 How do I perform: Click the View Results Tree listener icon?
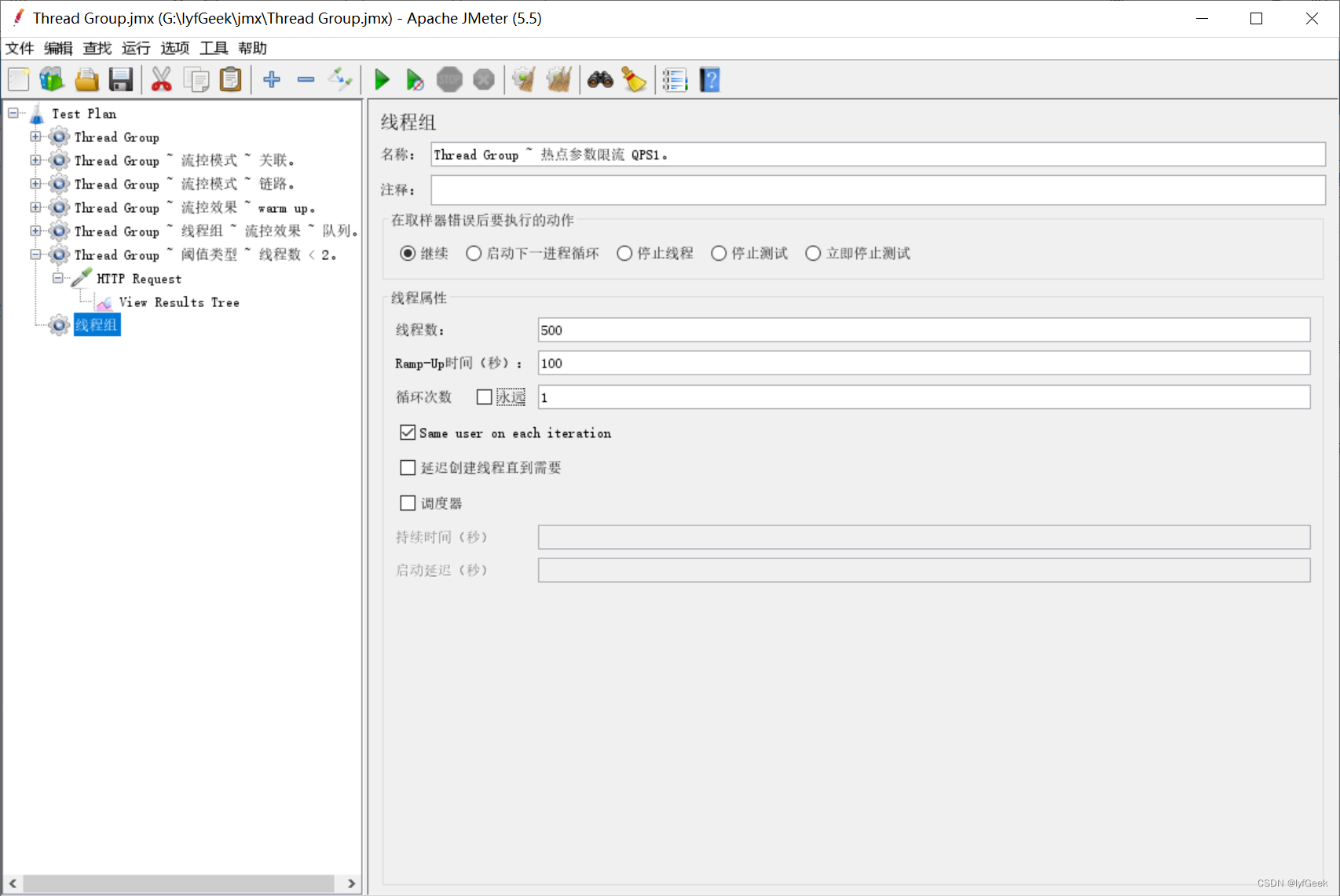click(x=104, y=302)
